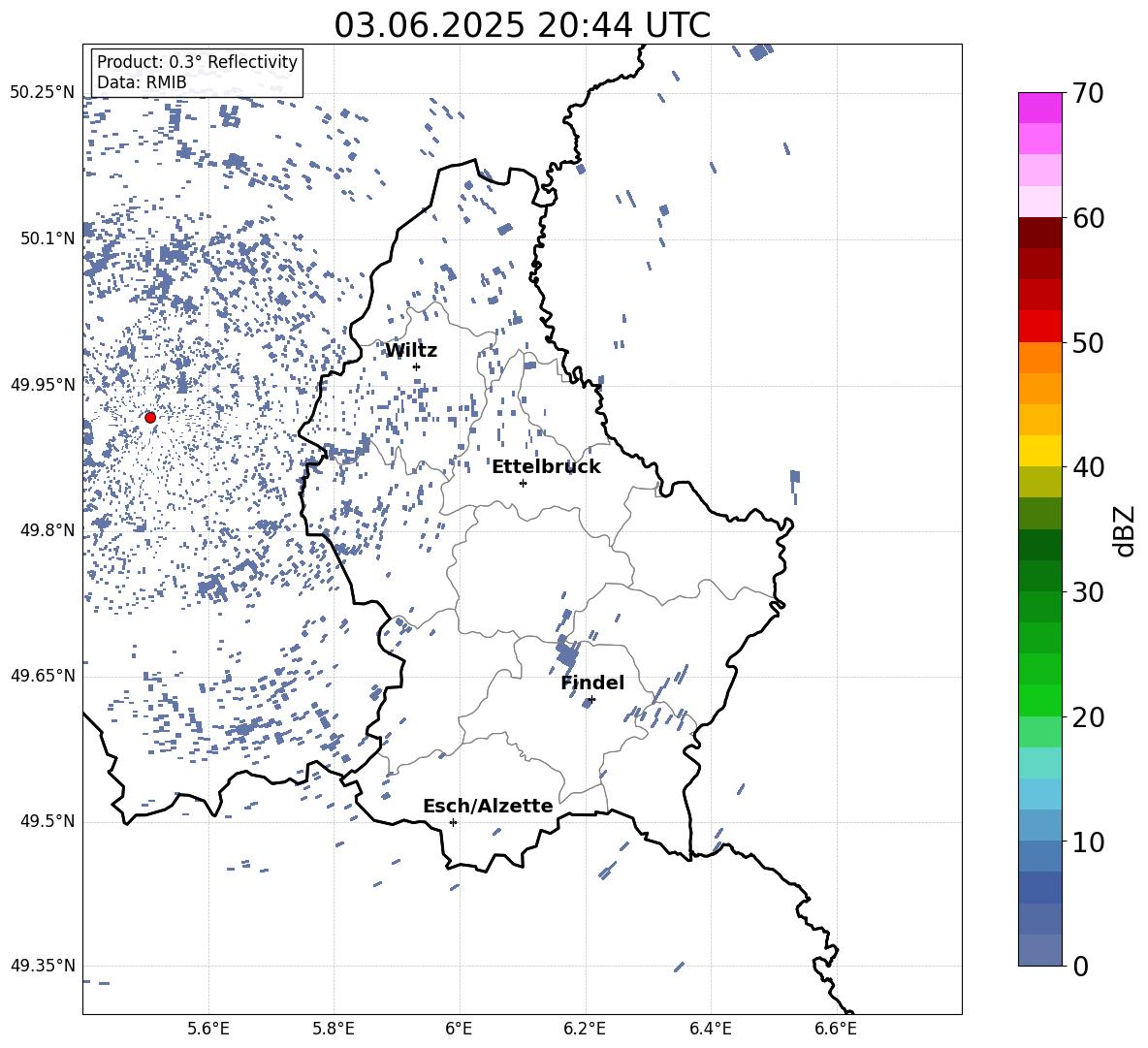Click the Esch/Alzette station cross marker

453,822
